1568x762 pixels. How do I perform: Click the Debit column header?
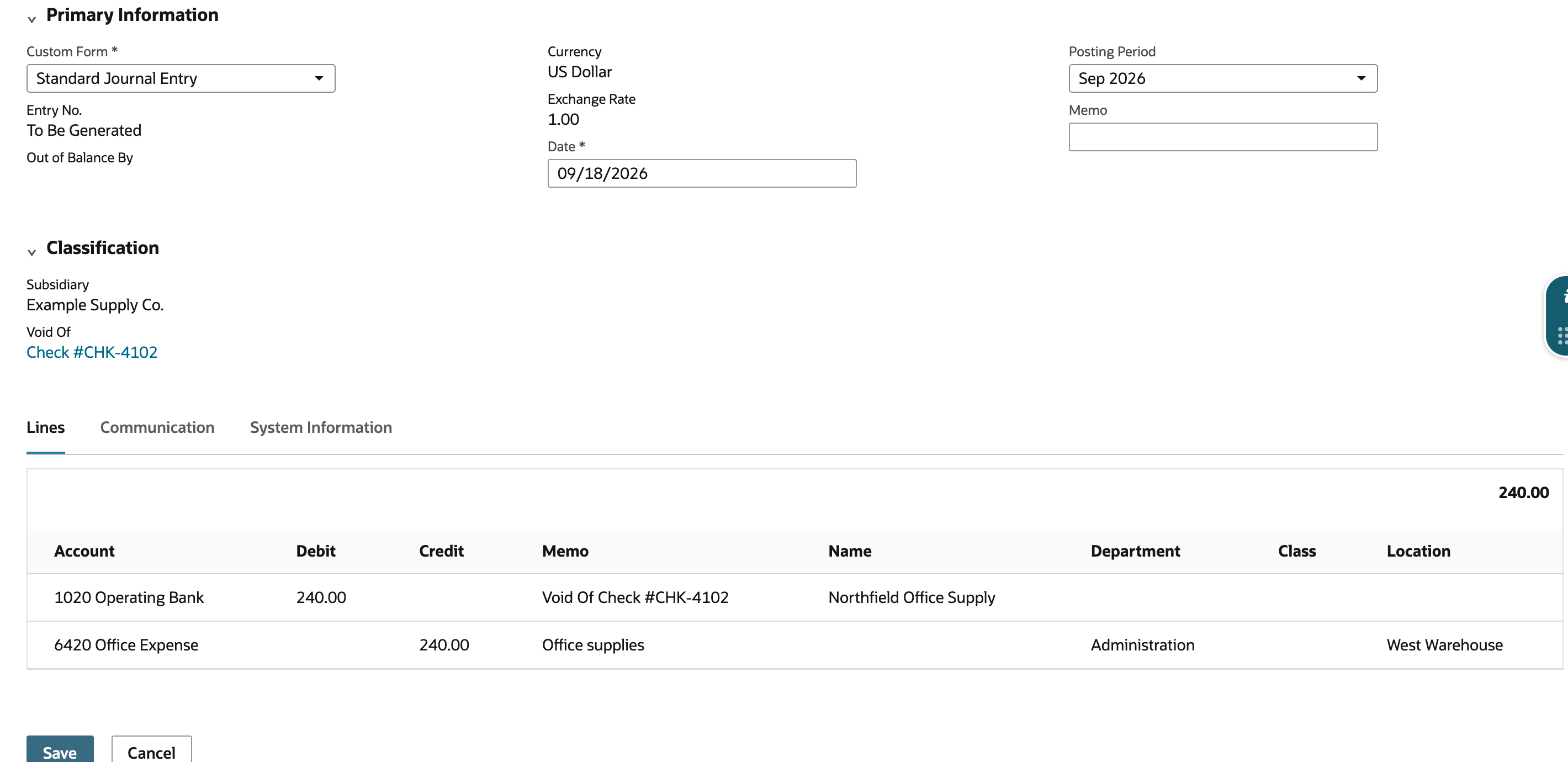[x=316, y=551]
